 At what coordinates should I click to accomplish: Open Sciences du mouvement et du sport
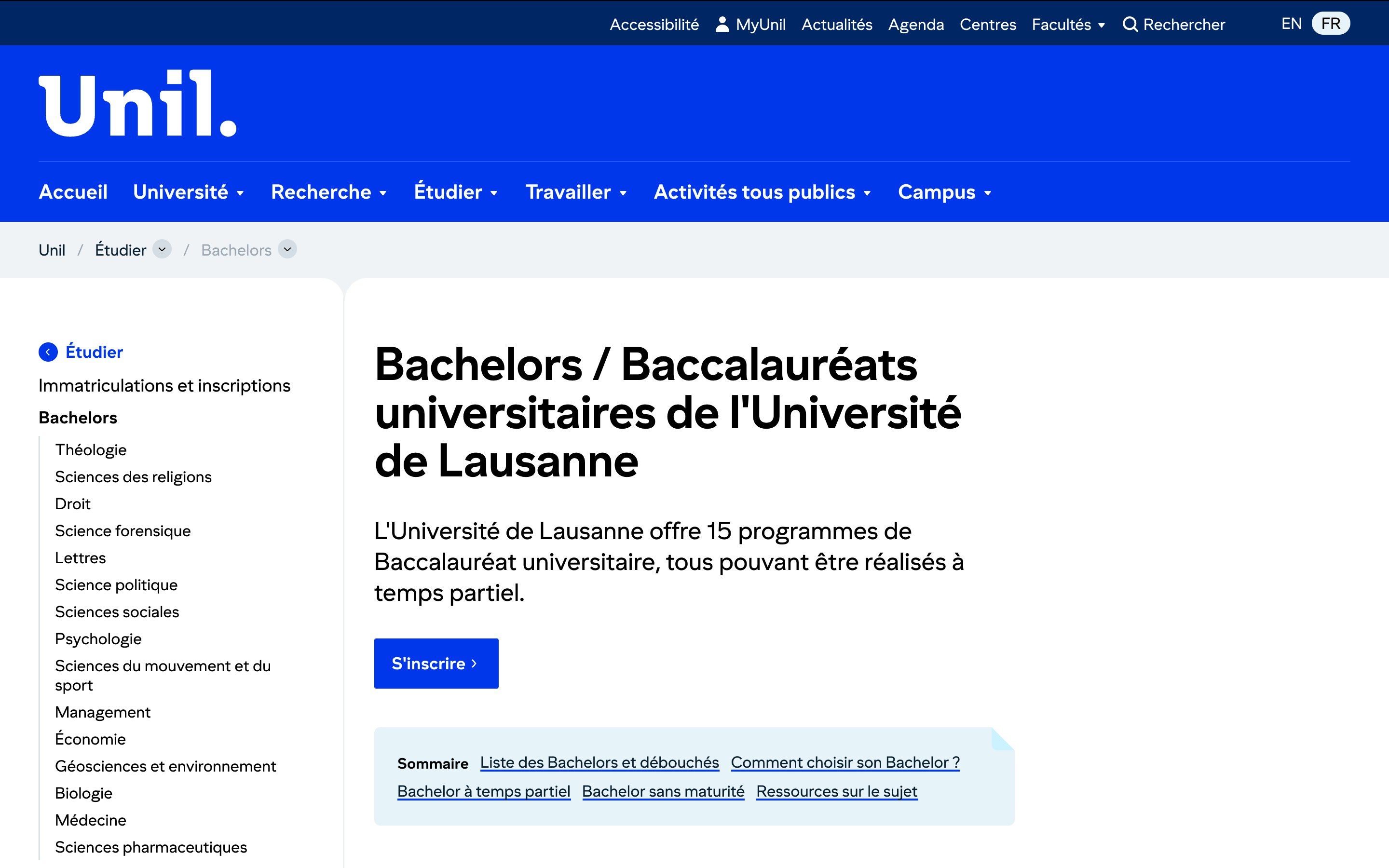[x=163, y=675]
